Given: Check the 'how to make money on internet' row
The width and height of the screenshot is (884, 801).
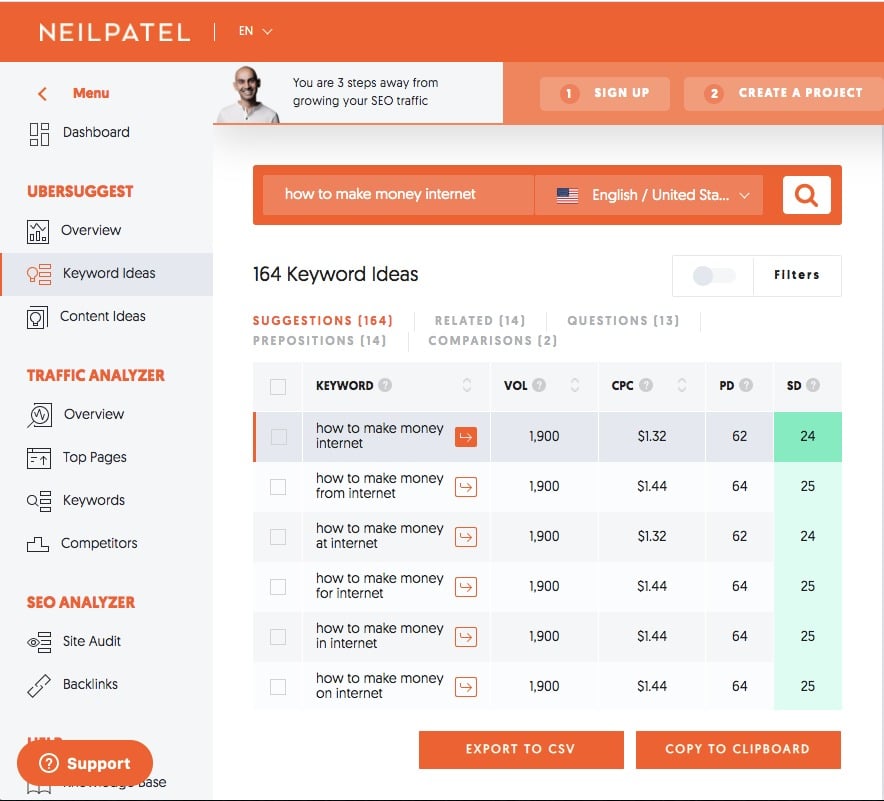Looking at the screenshot, I should (x=278, y=687).
